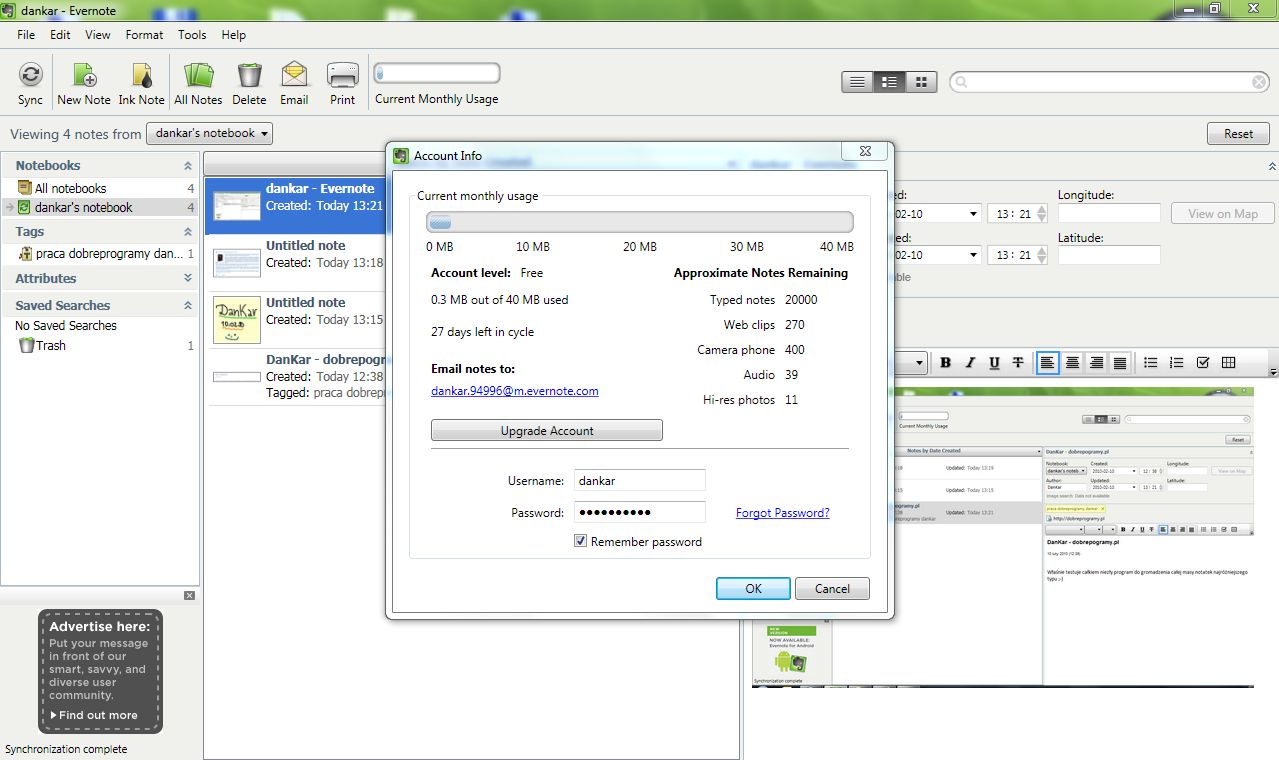Open the Edit menu
The width and height of the screenshot is (1279, 760).
coord(60,34)
